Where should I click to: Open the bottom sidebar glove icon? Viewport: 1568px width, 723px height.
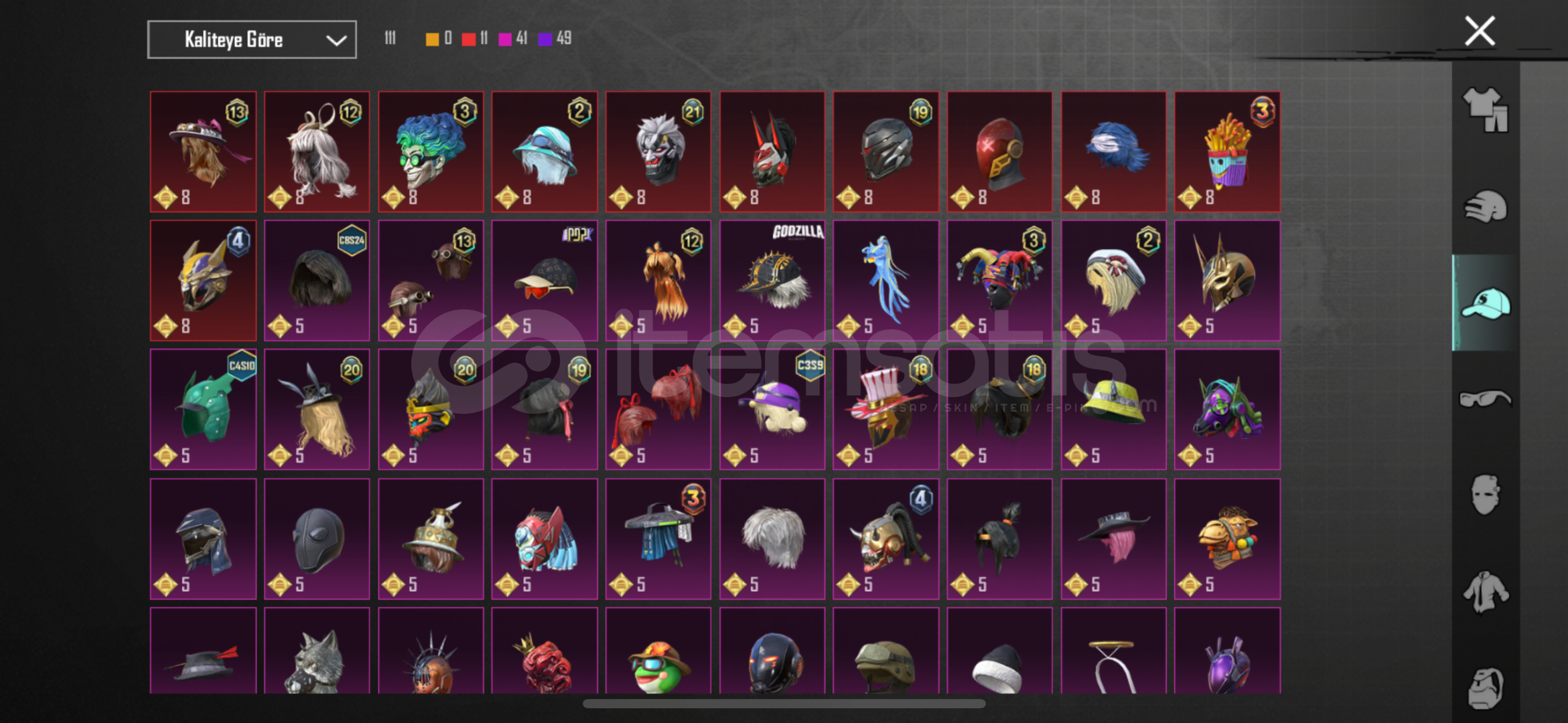1485,688
